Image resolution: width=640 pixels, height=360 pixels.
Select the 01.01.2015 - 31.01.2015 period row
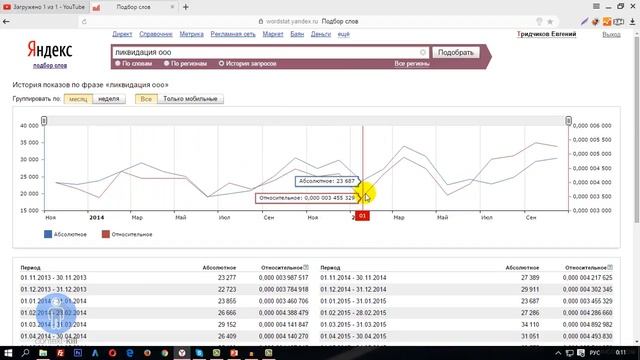(467, 301)
